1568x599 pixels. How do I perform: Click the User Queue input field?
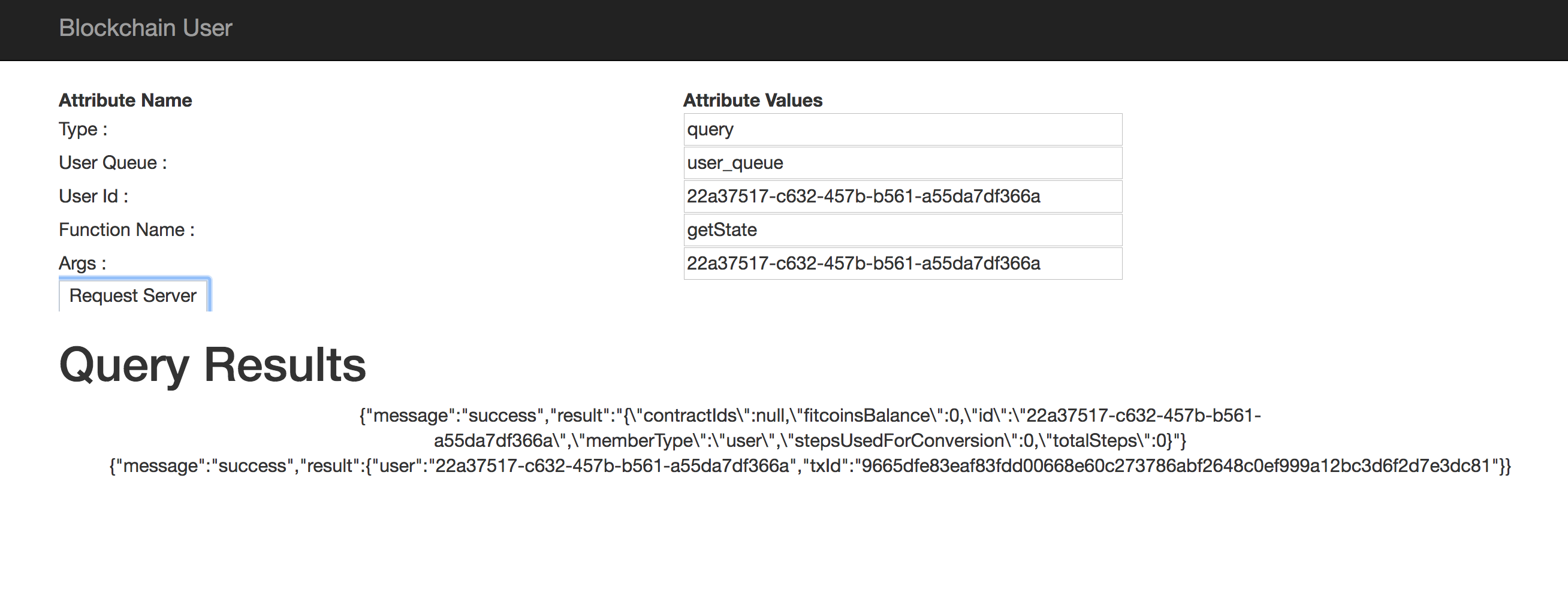tap(902, 163)
